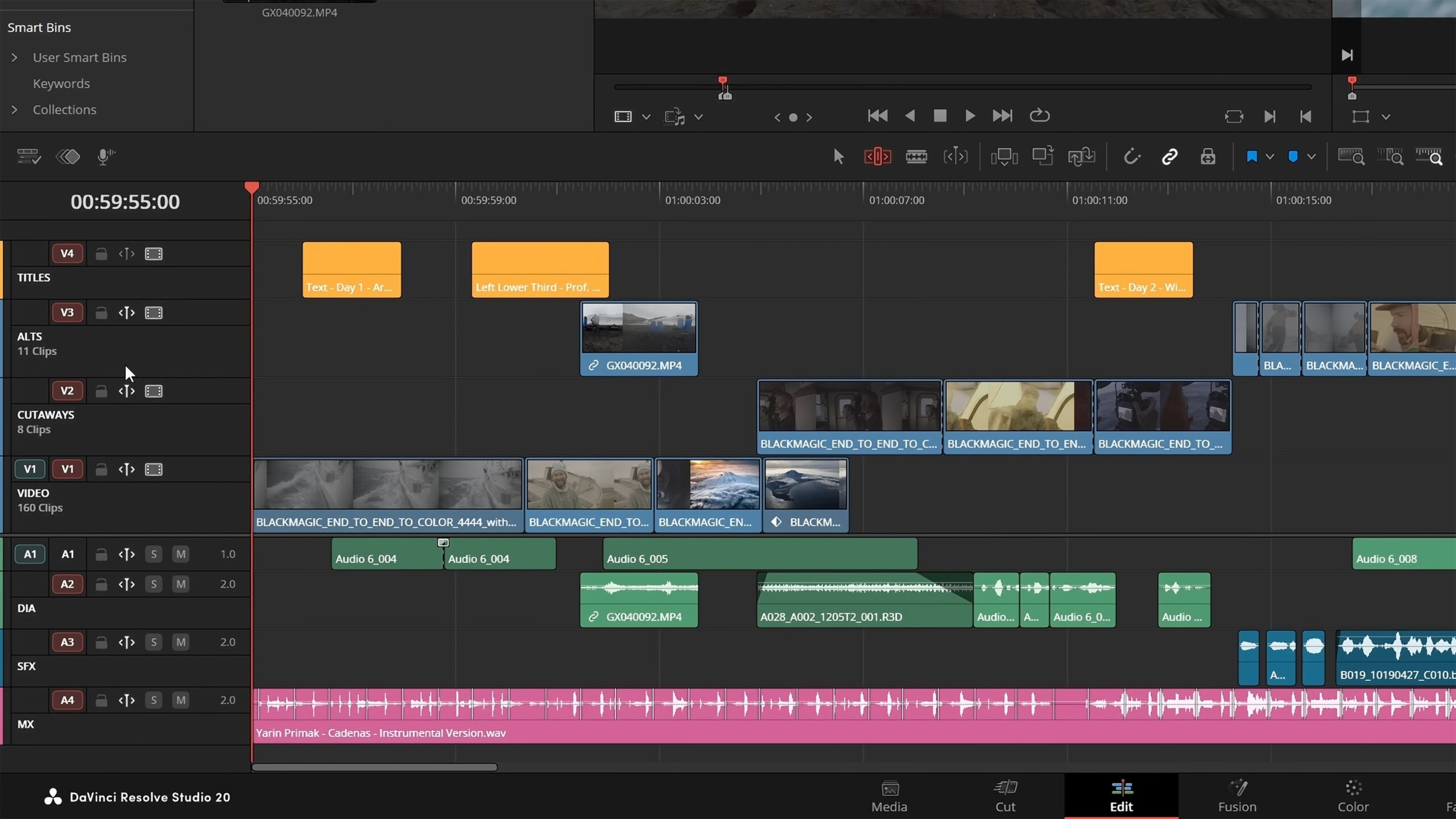Image resolution: width=1456 pixels, height=819 pixels.
Task: Toggle linked selection chain icon
Action: click(1169, 156)
